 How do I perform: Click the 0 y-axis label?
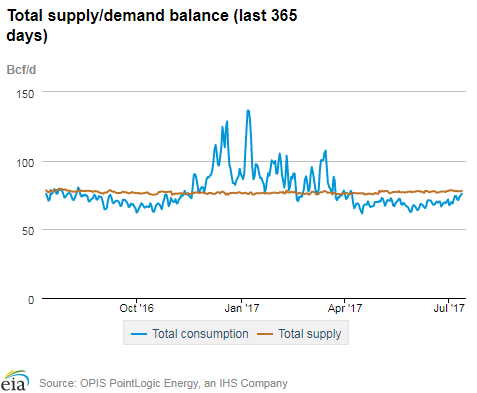point(31,300)
